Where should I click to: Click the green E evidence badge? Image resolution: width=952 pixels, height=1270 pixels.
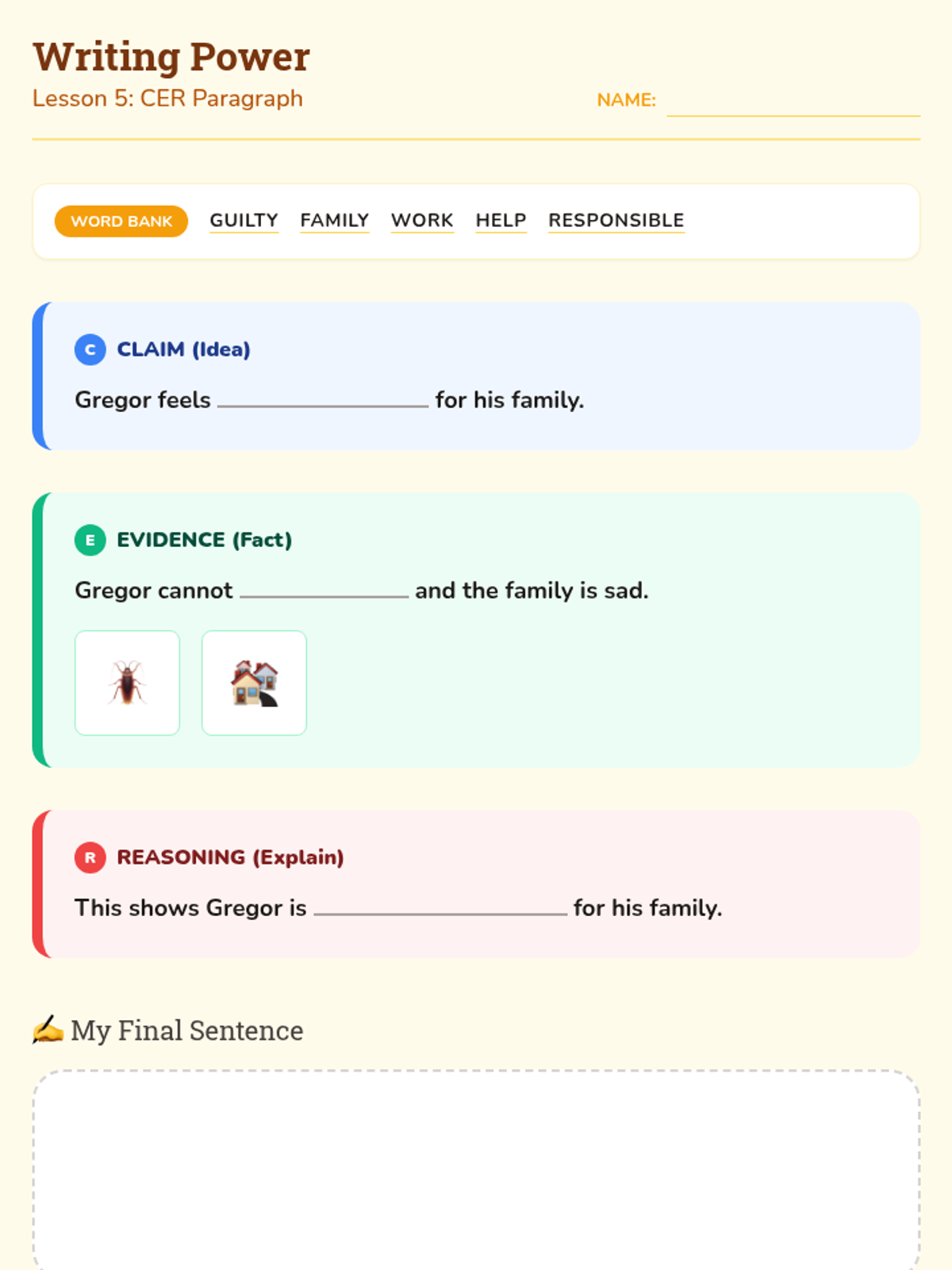(x=90, y=540)
